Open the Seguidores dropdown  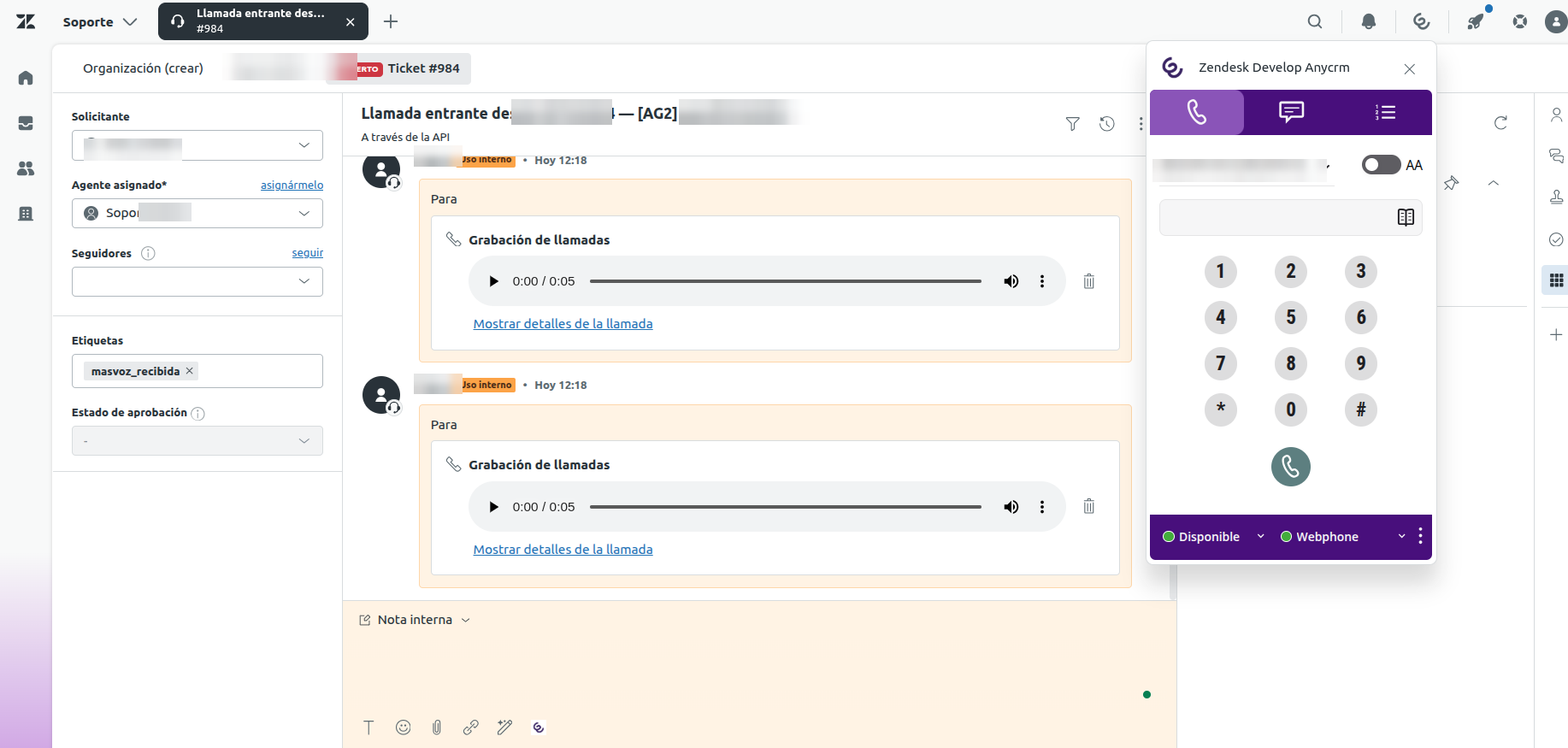point(197,281)
